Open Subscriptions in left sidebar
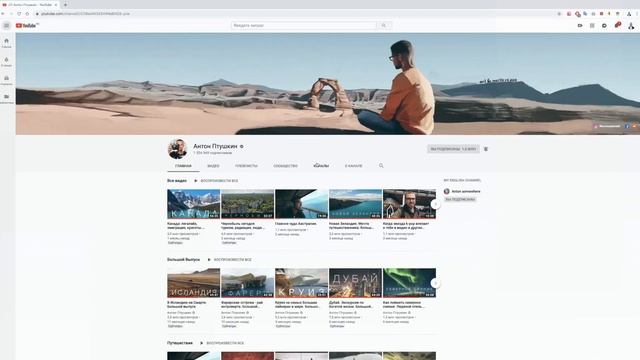This screenshot has width=640, height=360. tap(7, 80)
